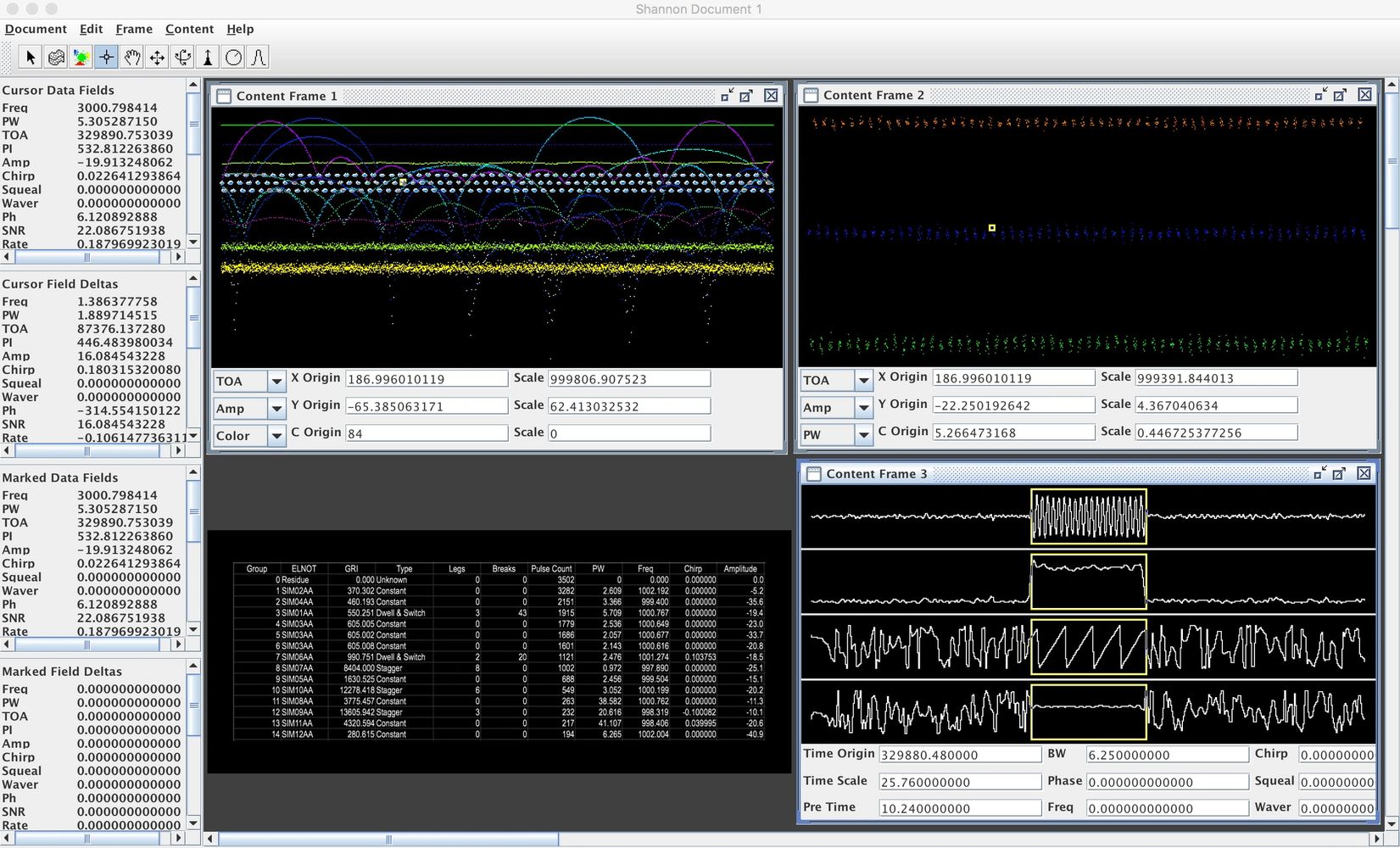Open the Edit menu
1400x848 pixels.
click(x=91, y=29)
